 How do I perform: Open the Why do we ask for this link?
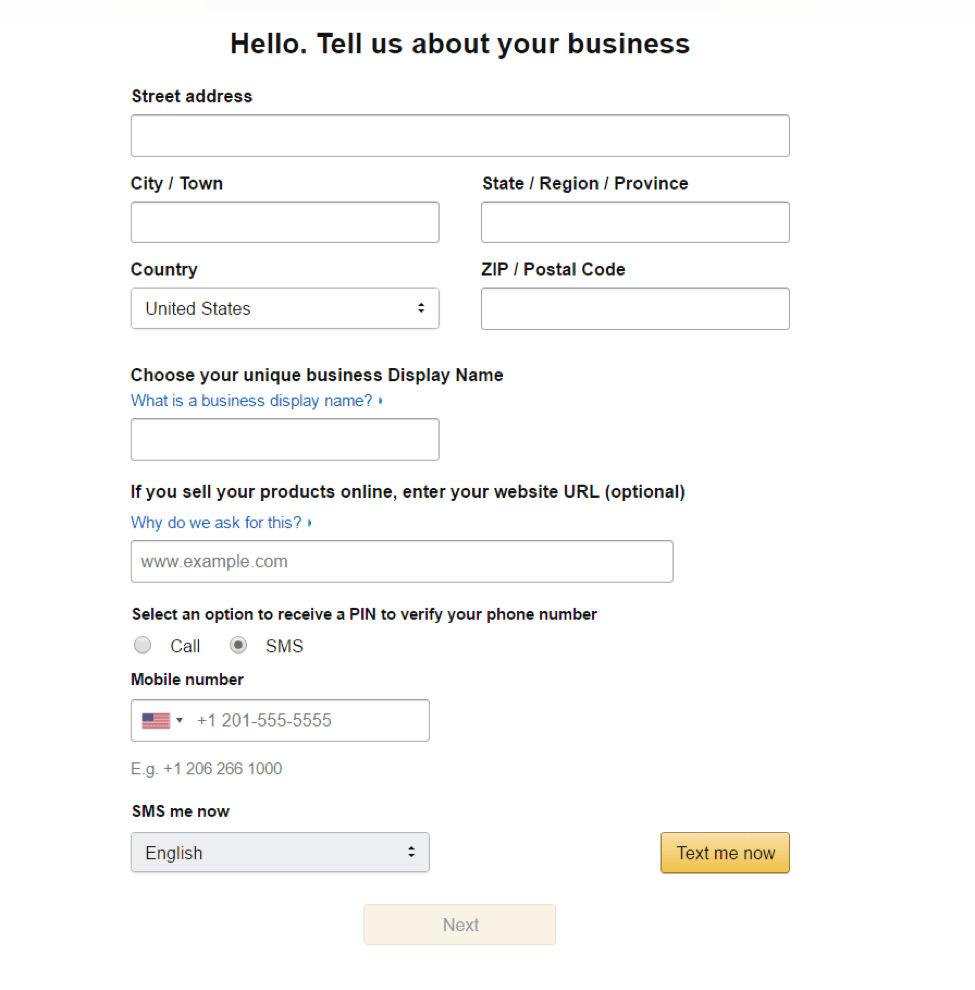[x=215, y=522]
